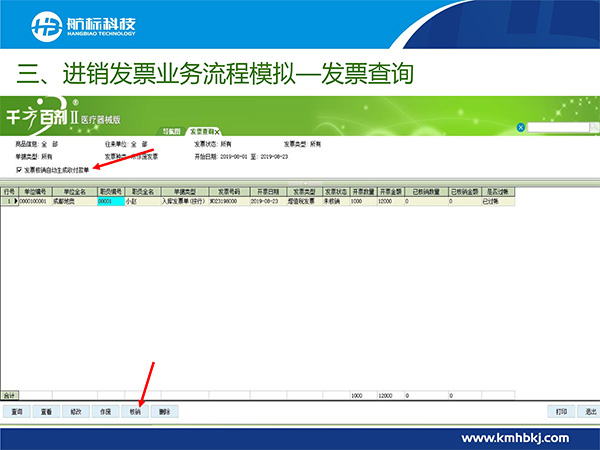The image size is (600, 450).
Task: Click the 查询 button
Action: point(17,412)
